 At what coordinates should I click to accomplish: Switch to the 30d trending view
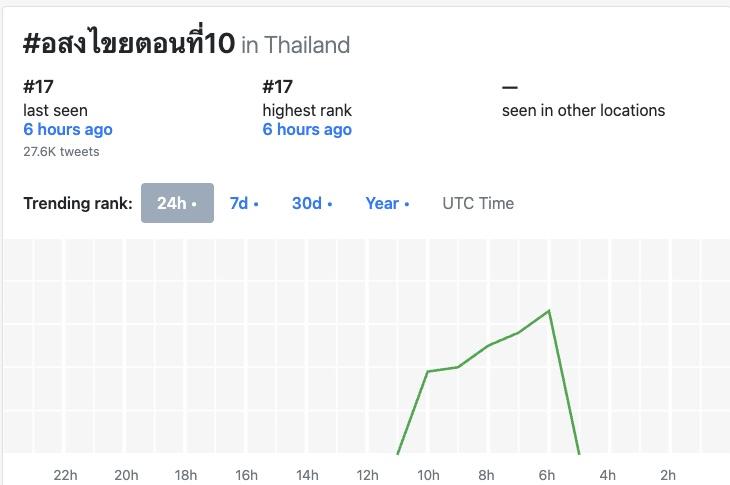(311, 203)
